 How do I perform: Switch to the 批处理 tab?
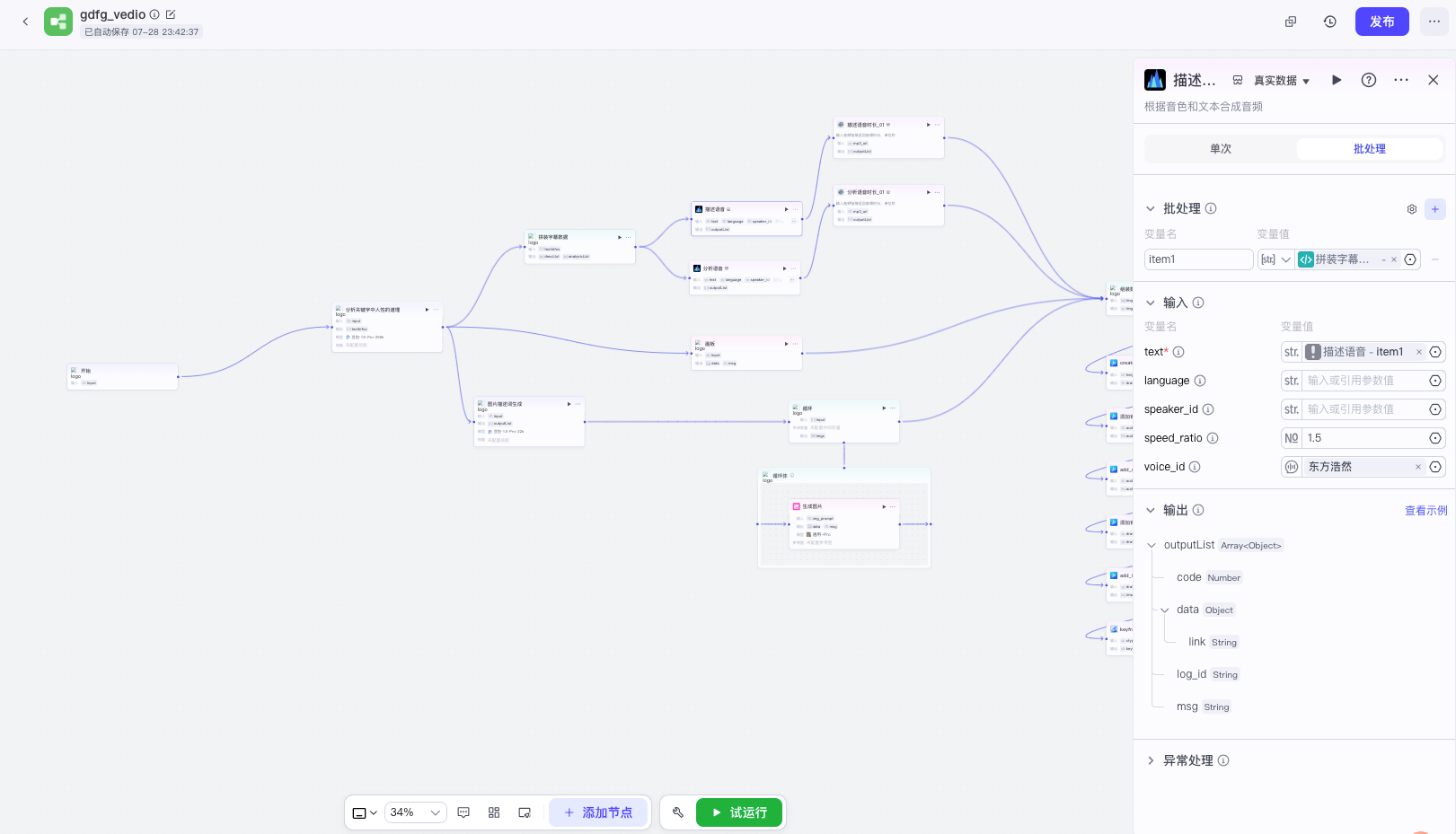click(x=1370, y=149)
